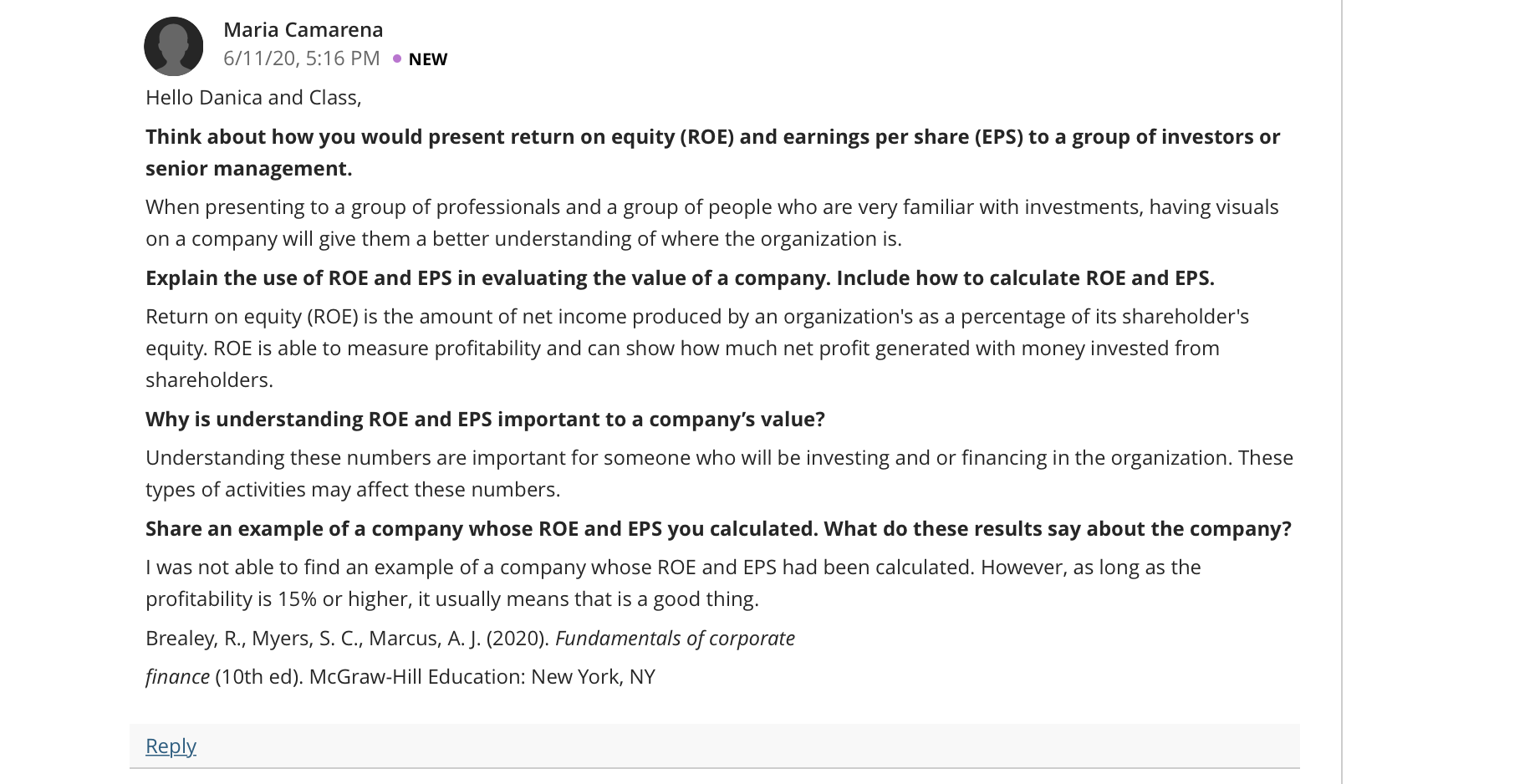The width and height of the screenshot is (1535, 784).
Task: Click Maria Camarena's profile avatar
Action: pyautogui.click(x=173, y=46)
